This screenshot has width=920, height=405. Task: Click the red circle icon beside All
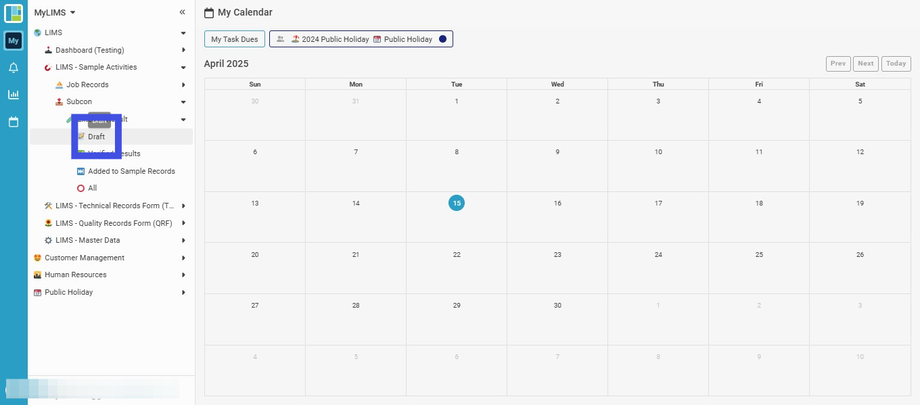81,188
